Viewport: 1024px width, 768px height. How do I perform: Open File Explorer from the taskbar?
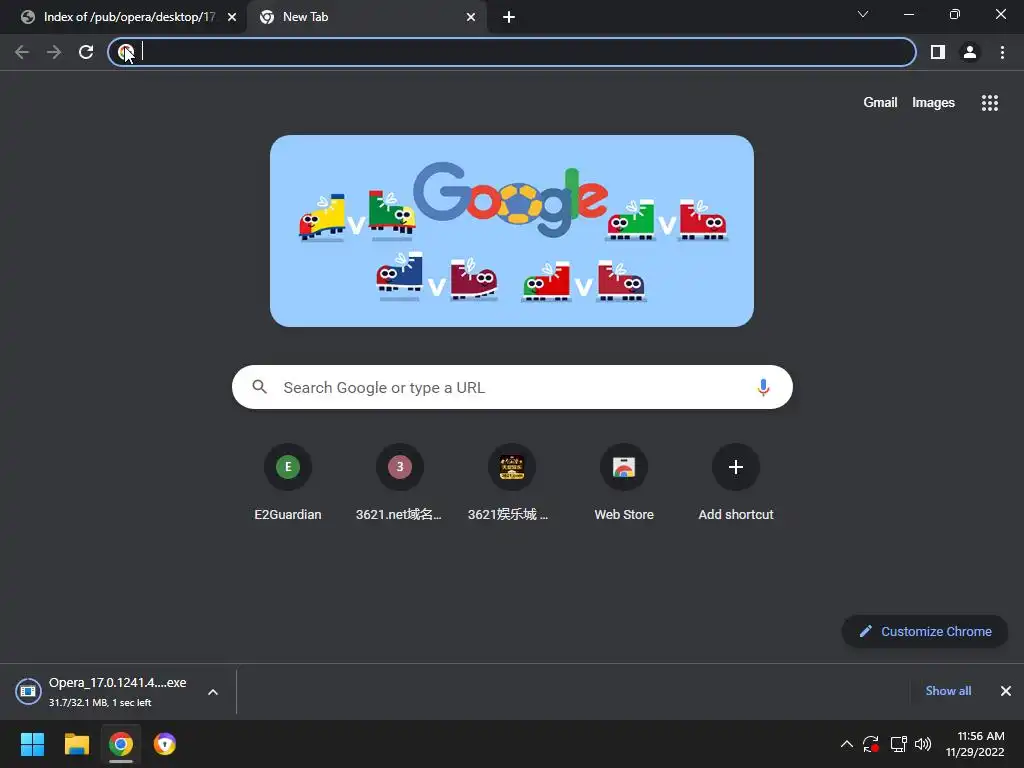point(76,744)
